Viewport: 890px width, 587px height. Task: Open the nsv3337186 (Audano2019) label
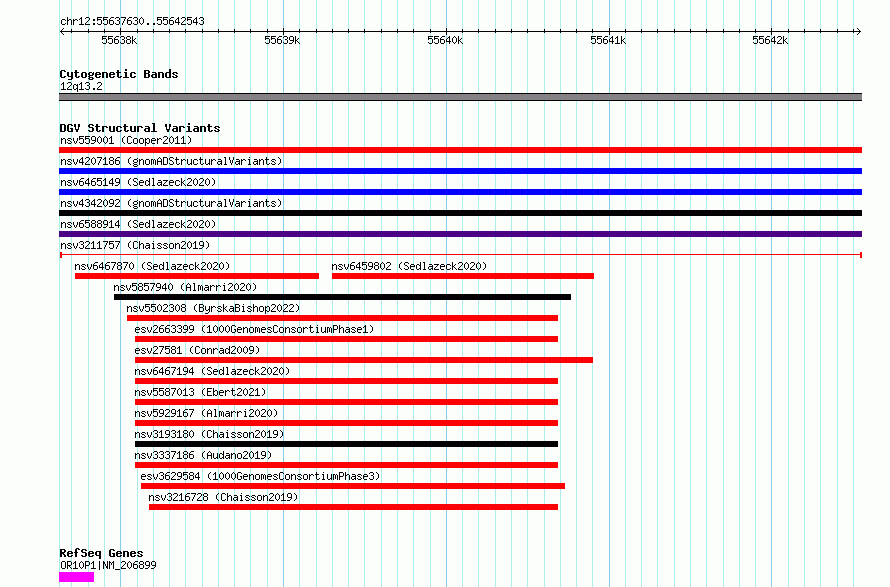click(x=203, y=455)
